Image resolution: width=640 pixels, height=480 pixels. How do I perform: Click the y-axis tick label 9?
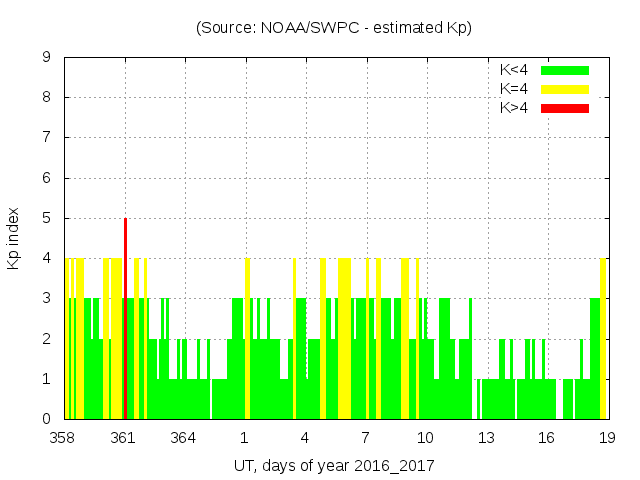47,58
